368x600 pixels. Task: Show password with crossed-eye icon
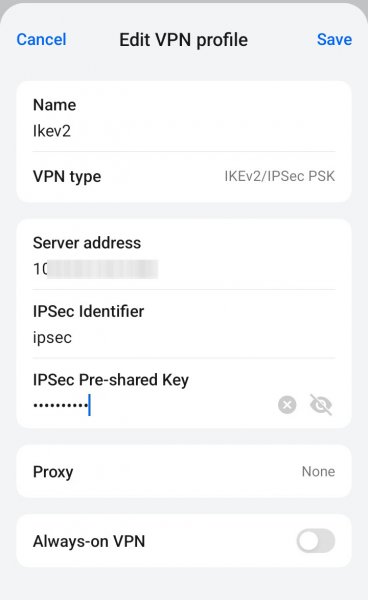pos(321,404)
